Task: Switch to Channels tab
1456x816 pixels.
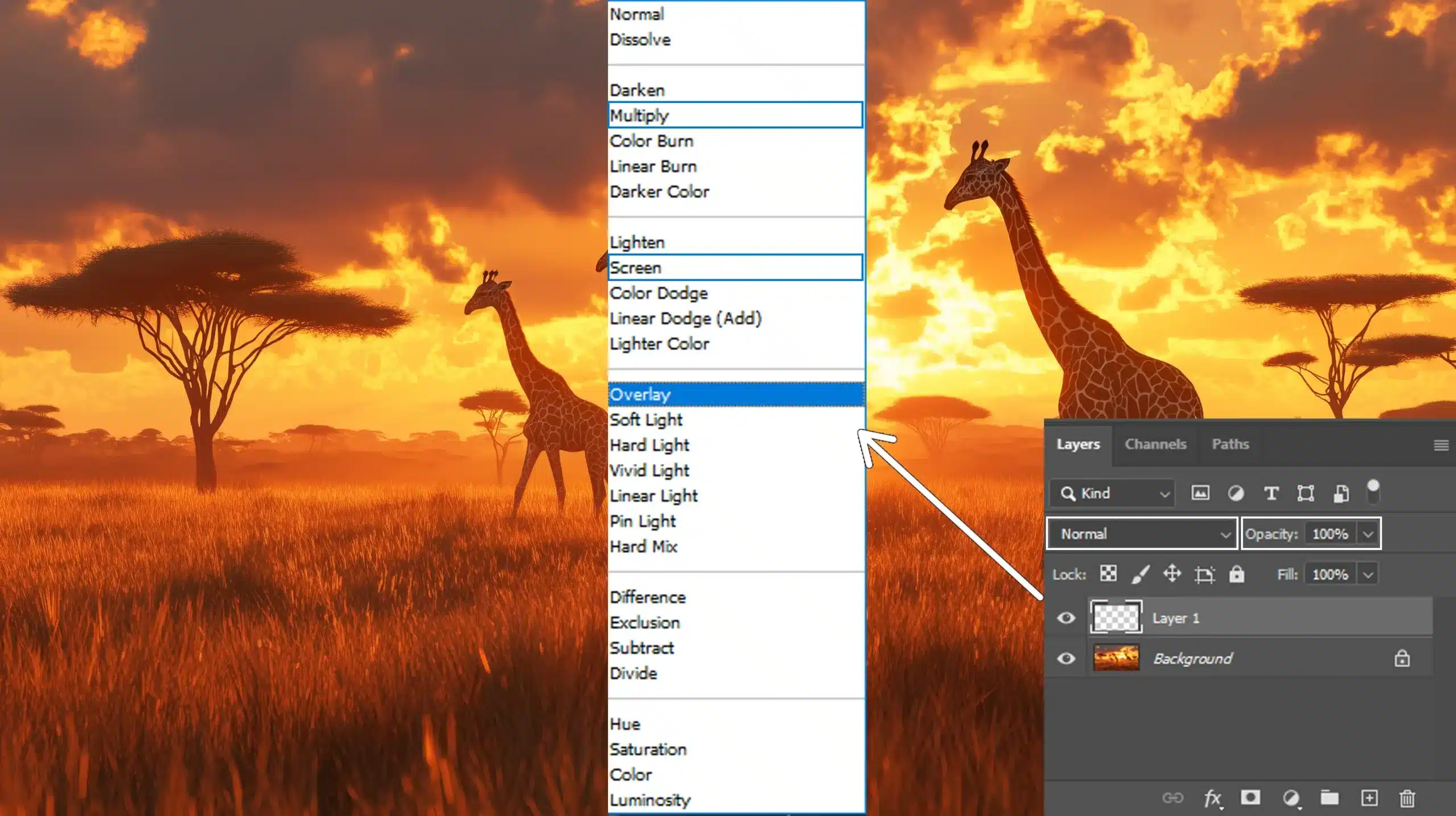Action: tap(1155, 443)
